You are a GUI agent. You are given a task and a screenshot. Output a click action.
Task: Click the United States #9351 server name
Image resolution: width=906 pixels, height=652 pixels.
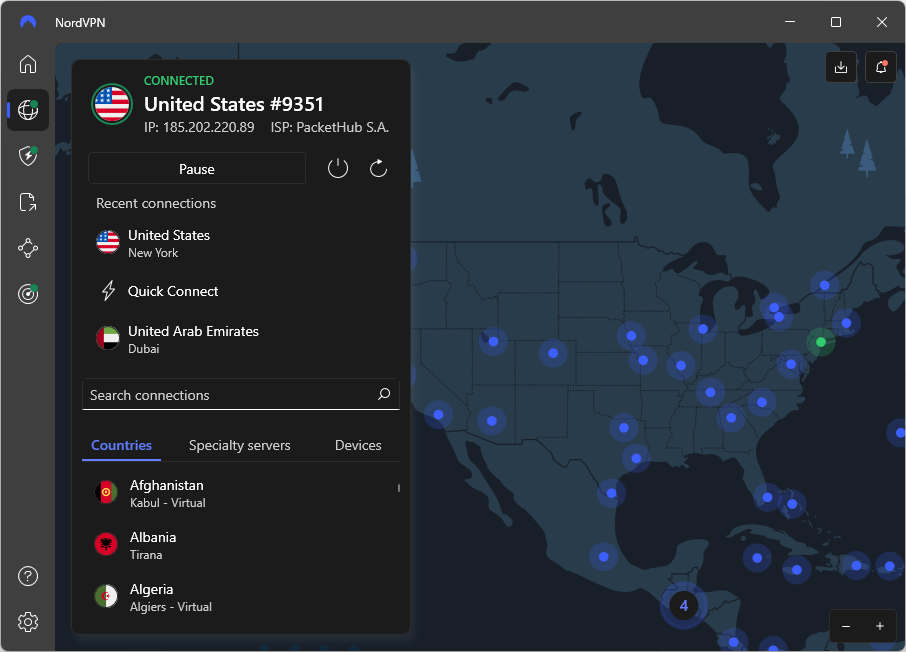(x=234, y=104)
